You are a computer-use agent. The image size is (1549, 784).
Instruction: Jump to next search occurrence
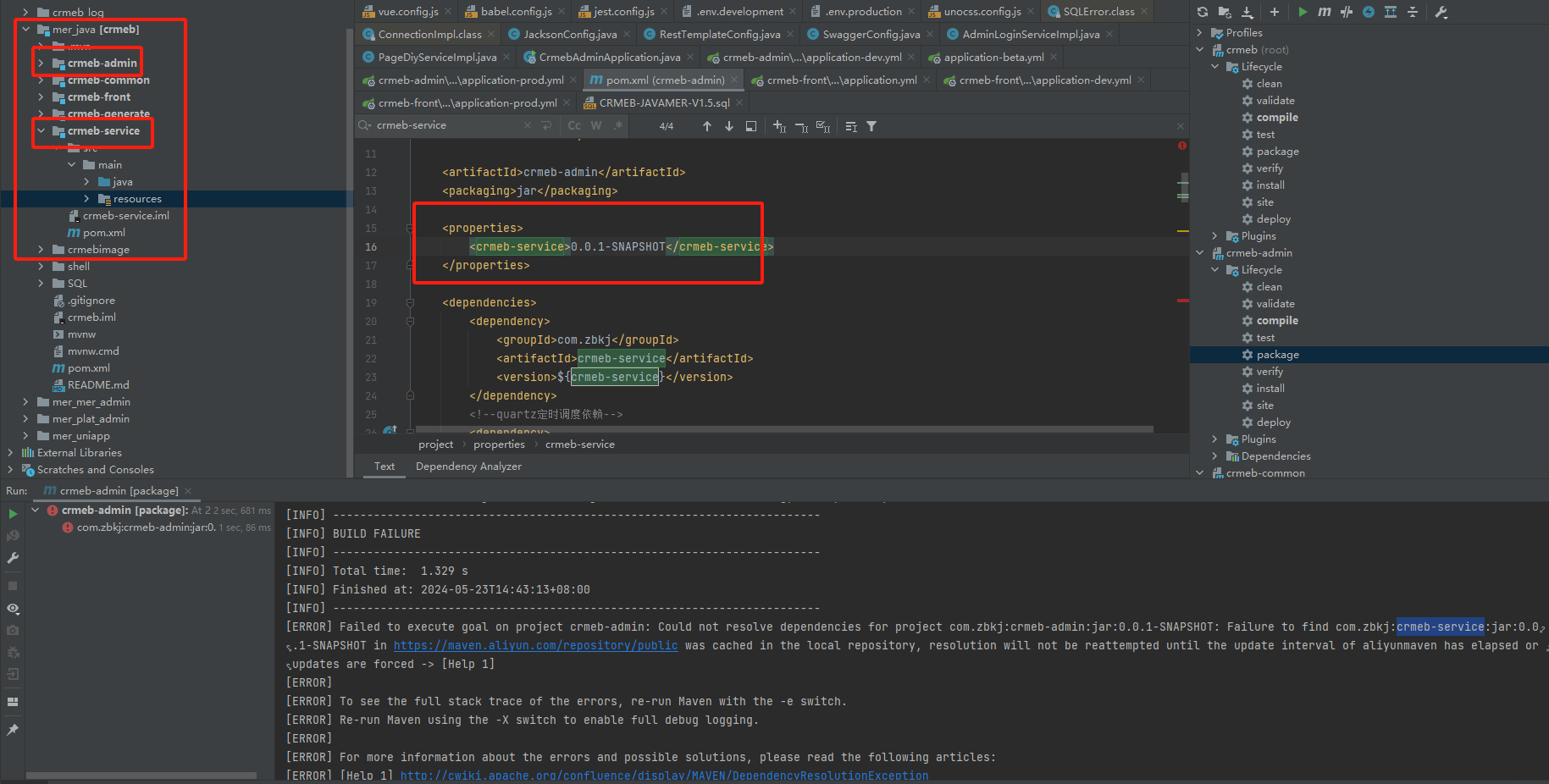[729, 126]
